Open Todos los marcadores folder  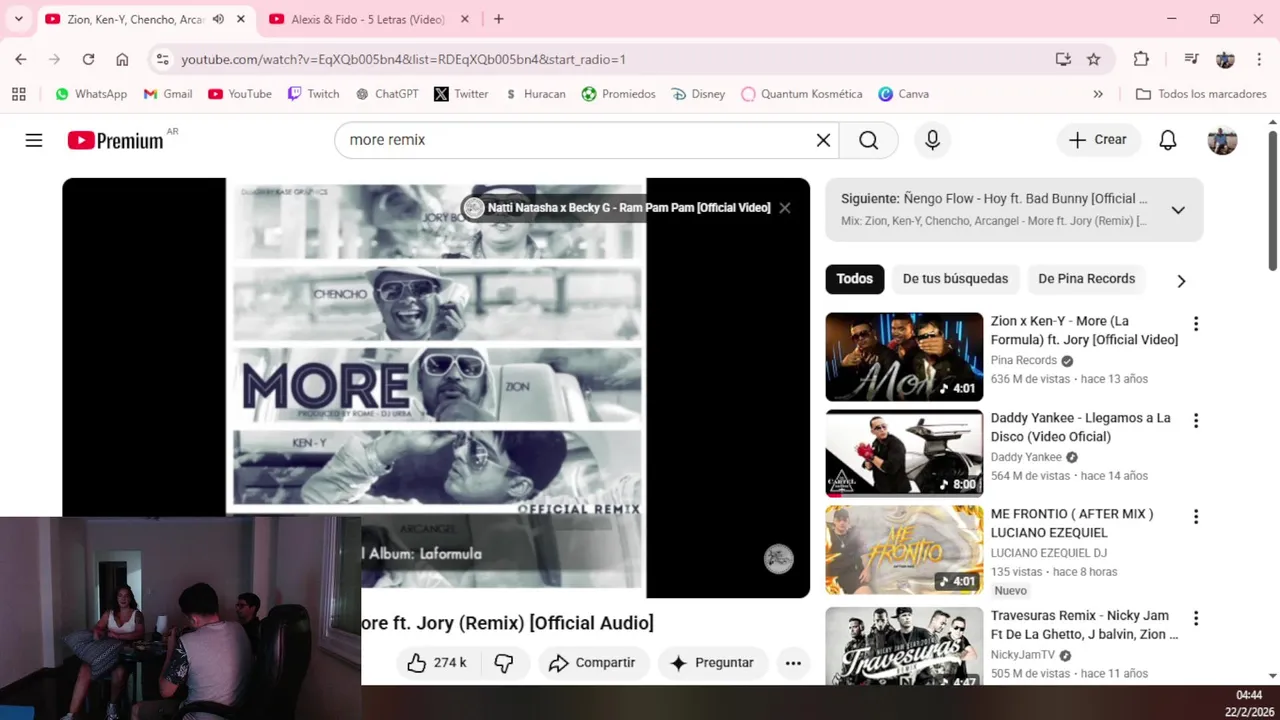click(1201, 94)
